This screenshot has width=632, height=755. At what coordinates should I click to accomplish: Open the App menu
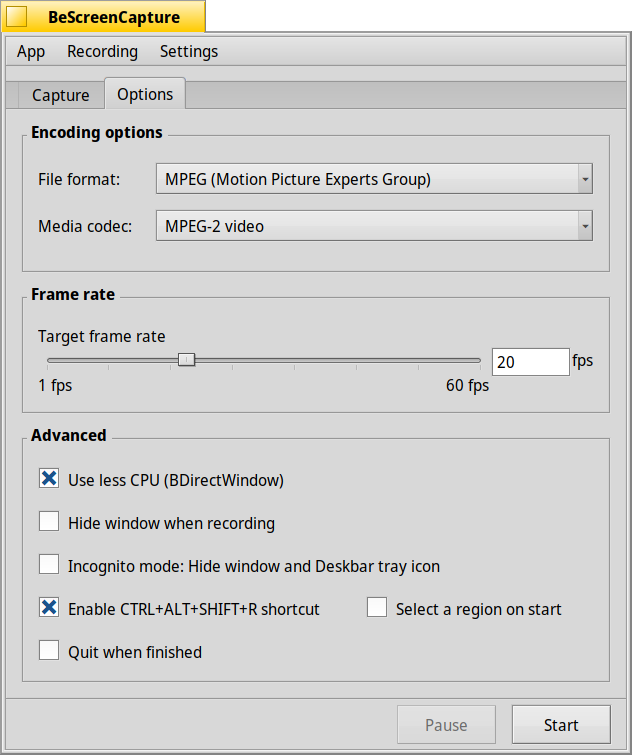click(x=31, y=52)
